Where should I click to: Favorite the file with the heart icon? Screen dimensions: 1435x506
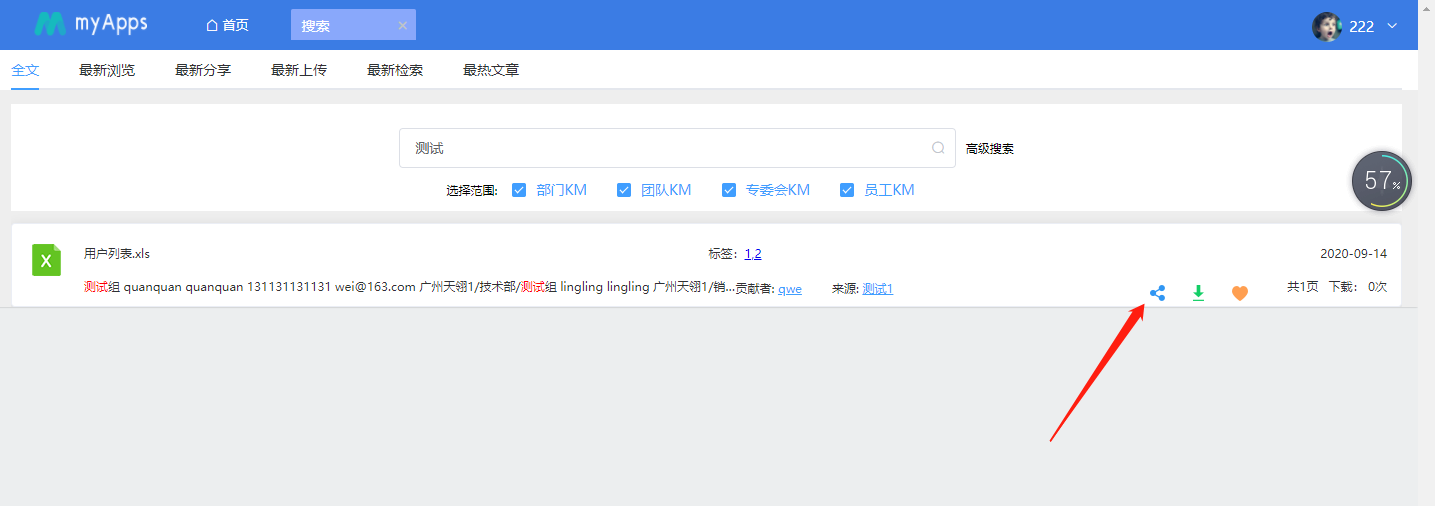[1240, 293]
